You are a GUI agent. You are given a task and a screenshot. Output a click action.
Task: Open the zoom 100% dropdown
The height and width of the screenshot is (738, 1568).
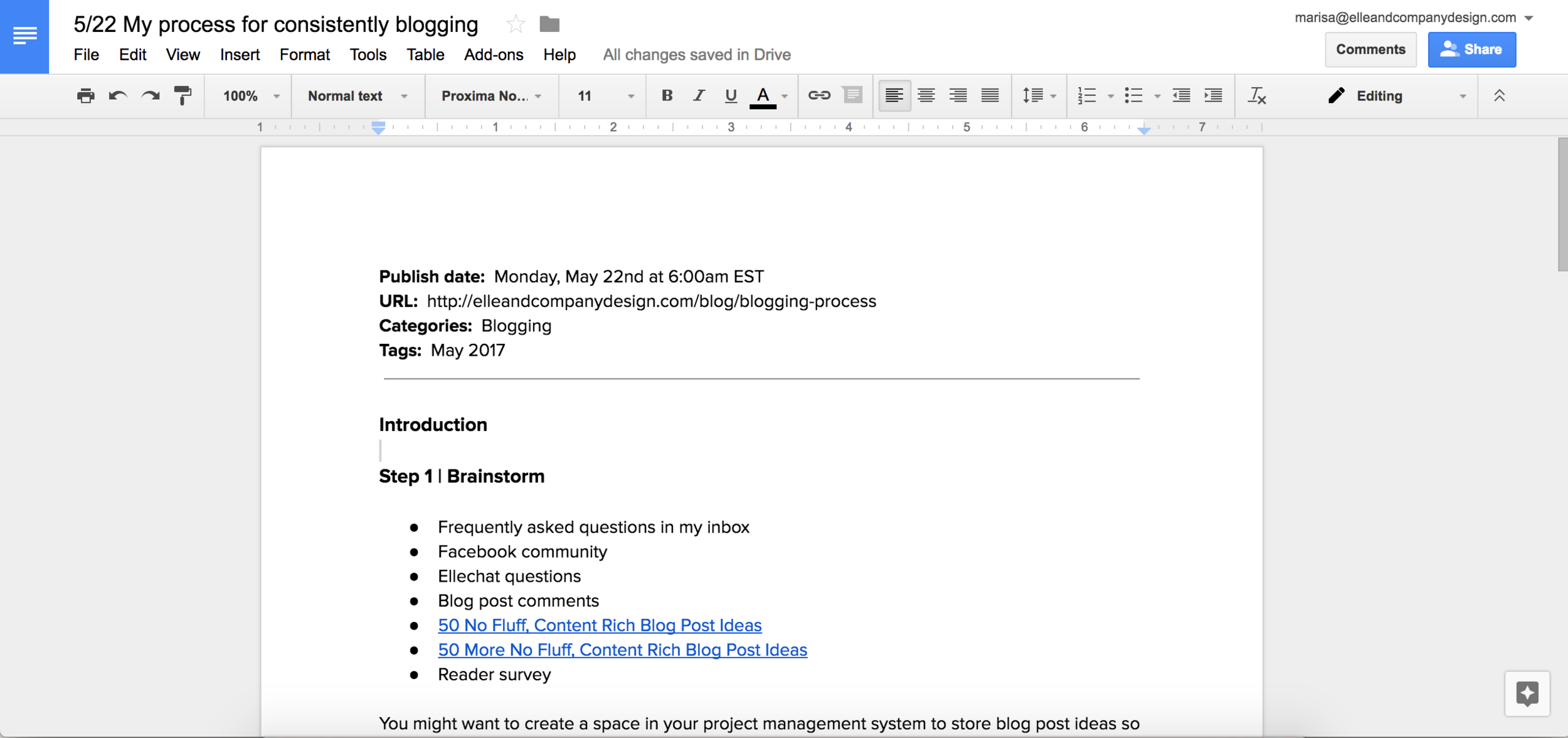(x=250, y=96)
